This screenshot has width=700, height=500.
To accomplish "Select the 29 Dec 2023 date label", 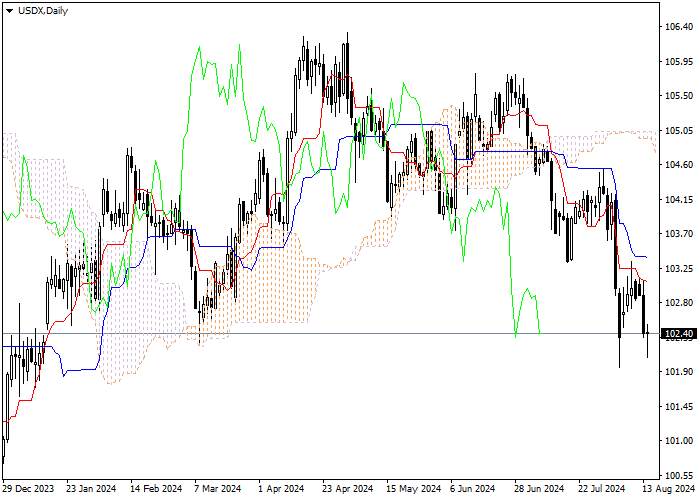I will (28, 488).
